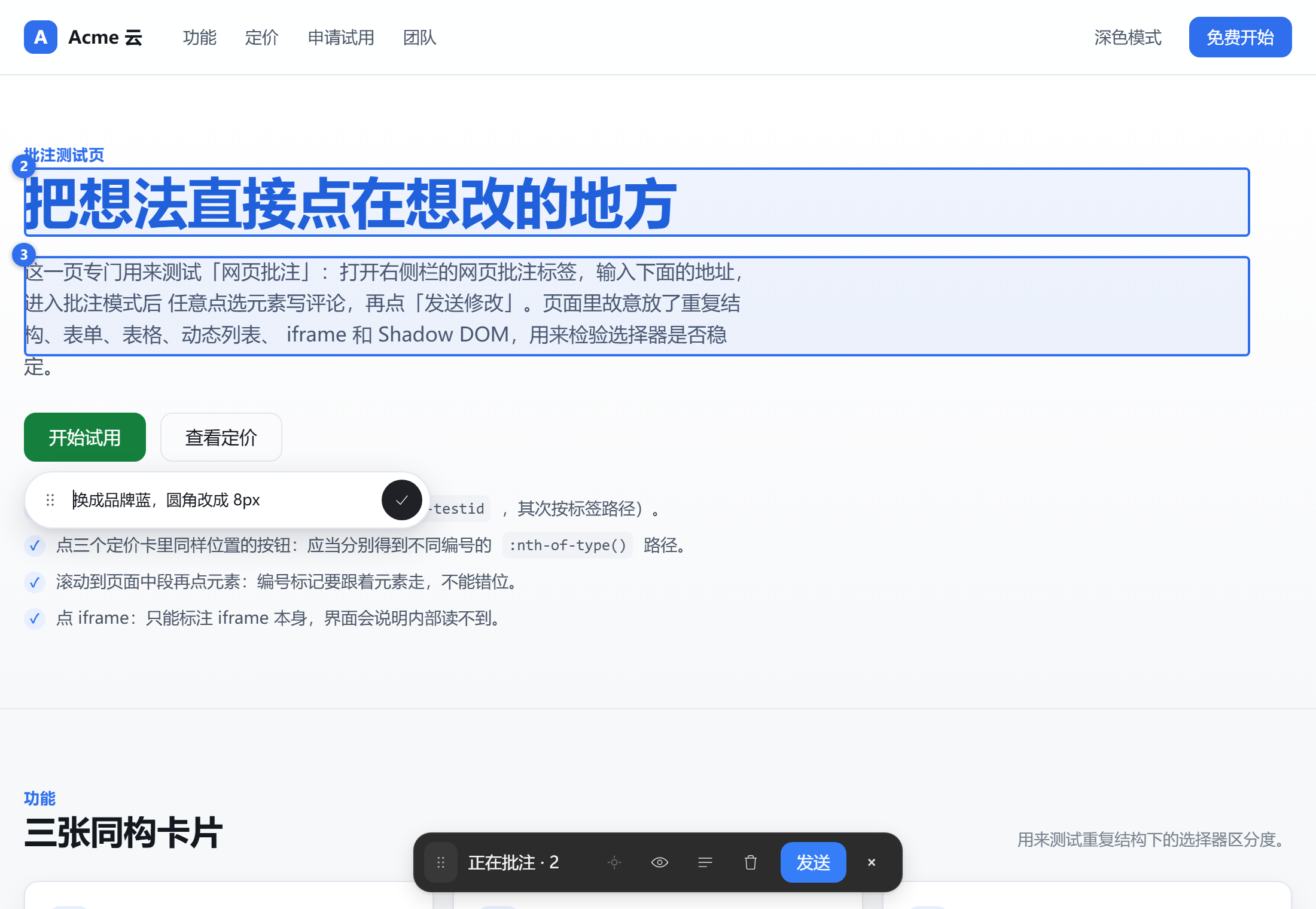Grab the comment popup drag handle

[x=50, y=500]
